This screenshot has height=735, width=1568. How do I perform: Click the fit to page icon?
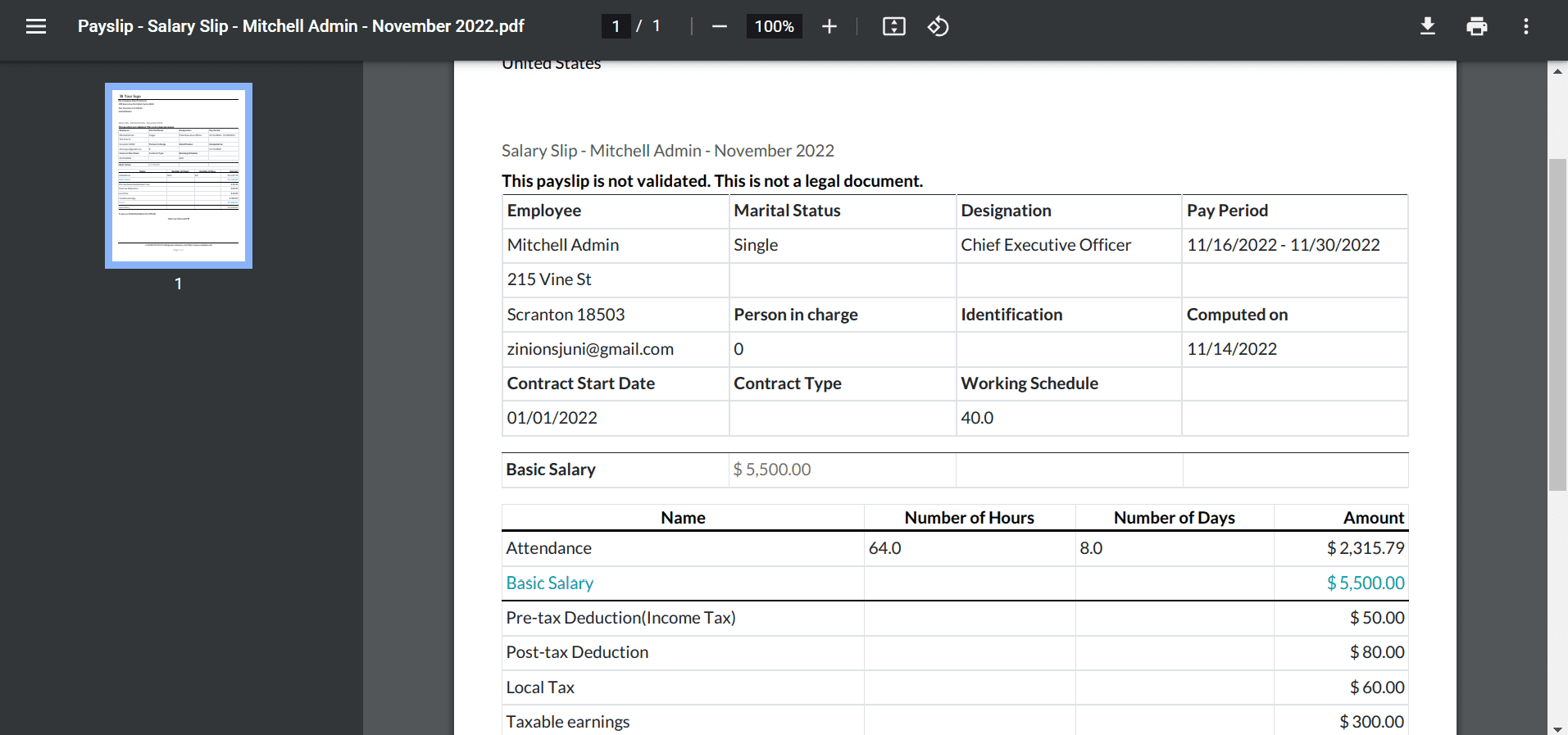(x=893, y=26)
